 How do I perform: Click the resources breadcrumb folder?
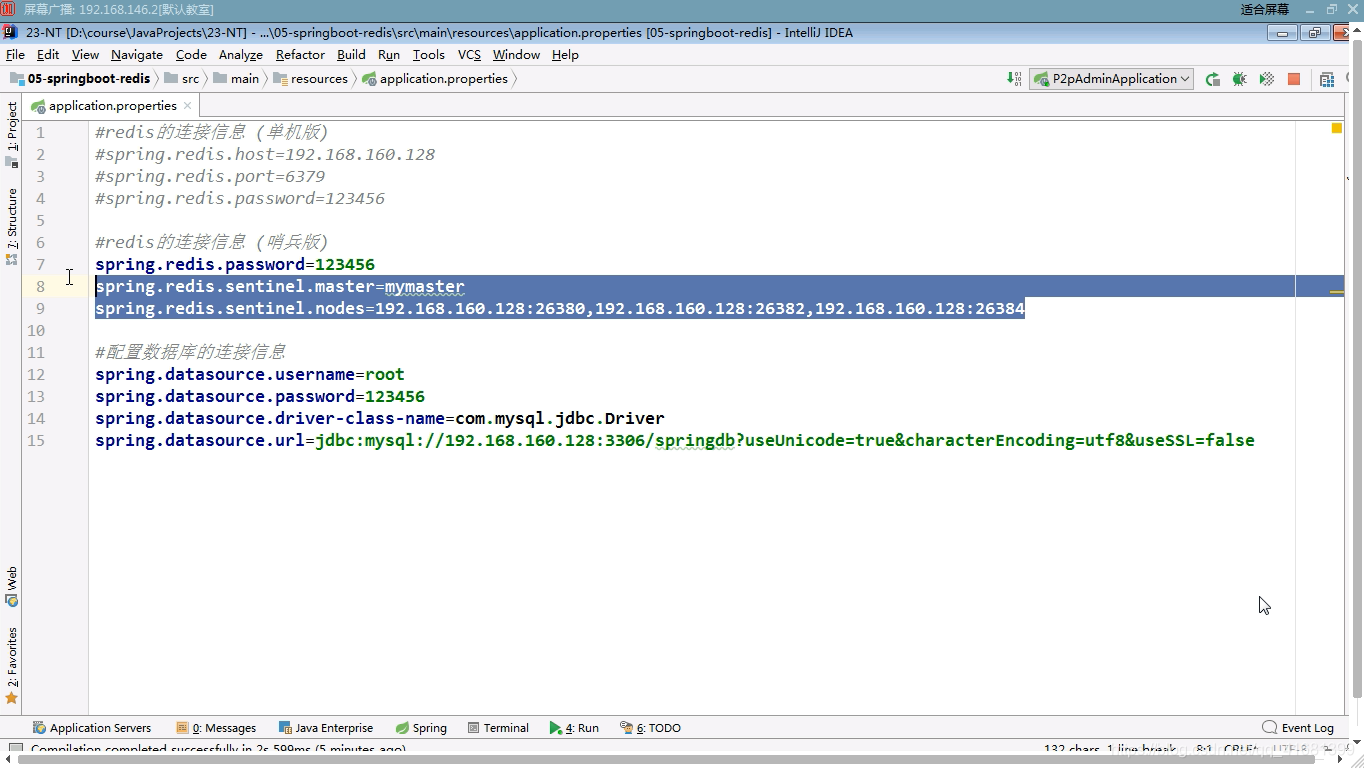tap(311, 79)
